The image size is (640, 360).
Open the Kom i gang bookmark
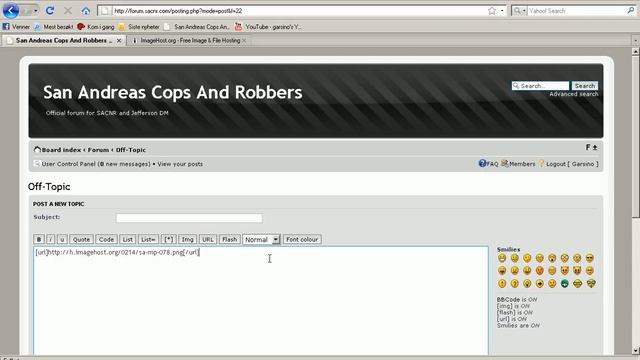pos(96,27)
